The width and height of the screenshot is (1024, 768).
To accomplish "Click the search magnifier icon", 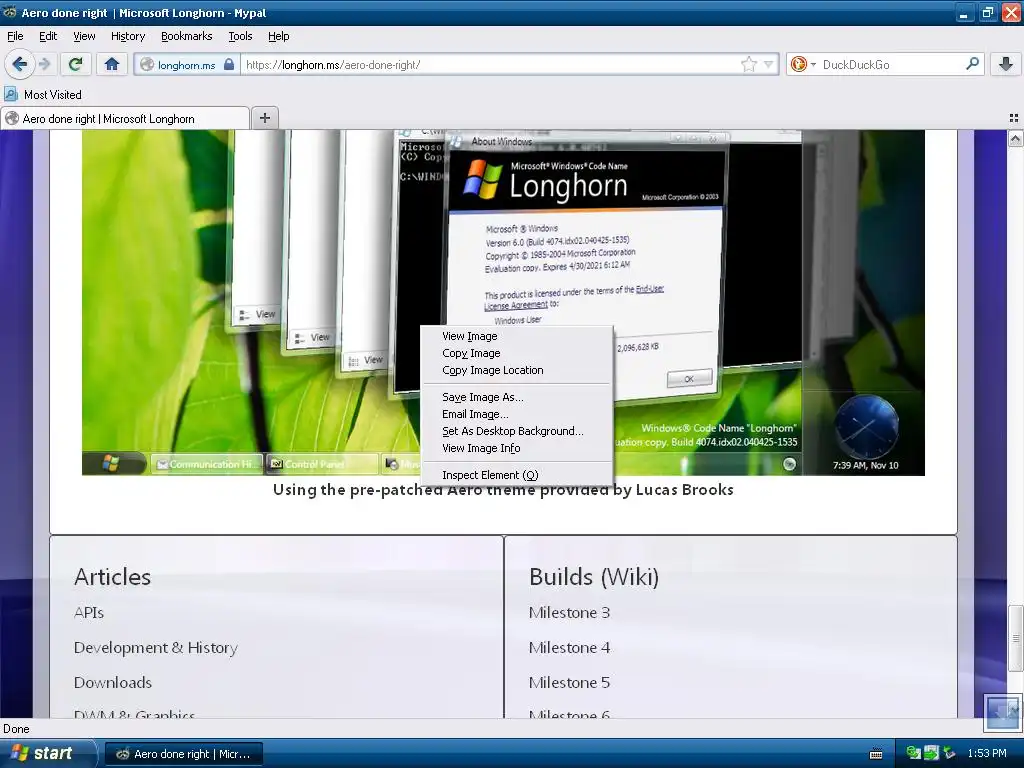I will (972, 64).
